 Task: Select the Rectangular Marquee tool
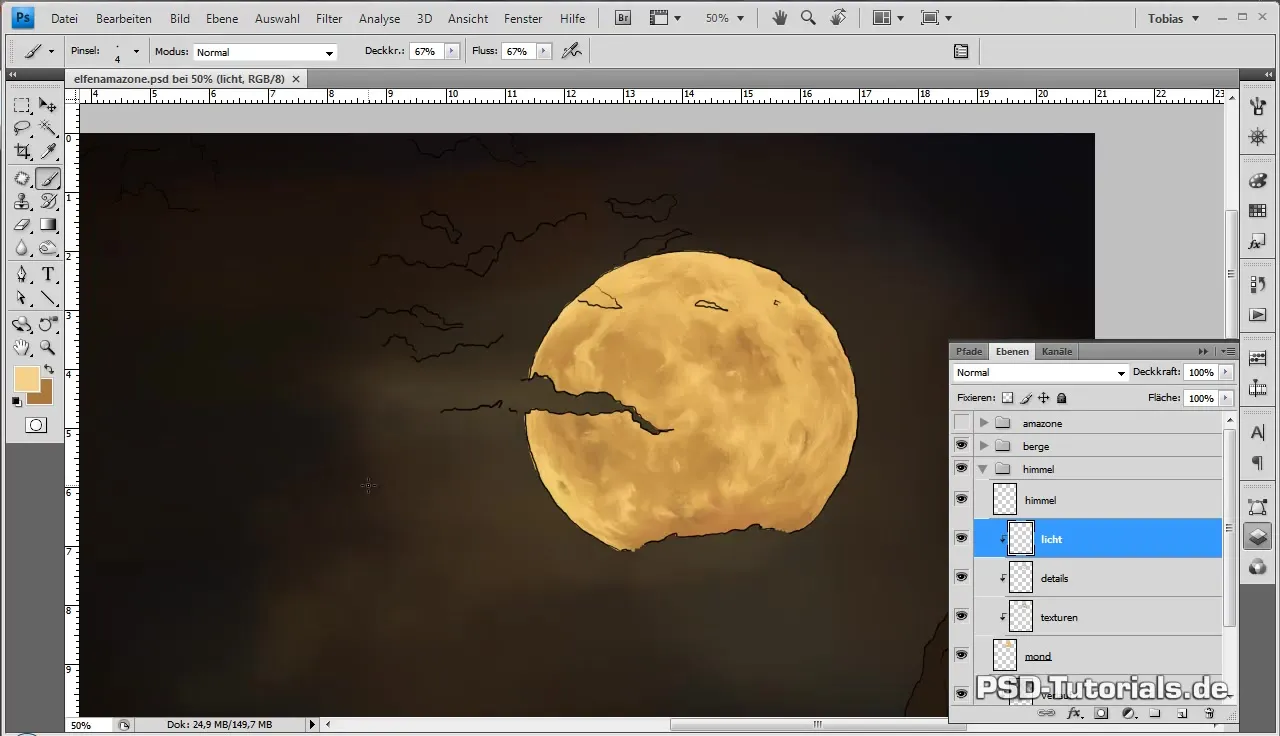coord(22,105)
